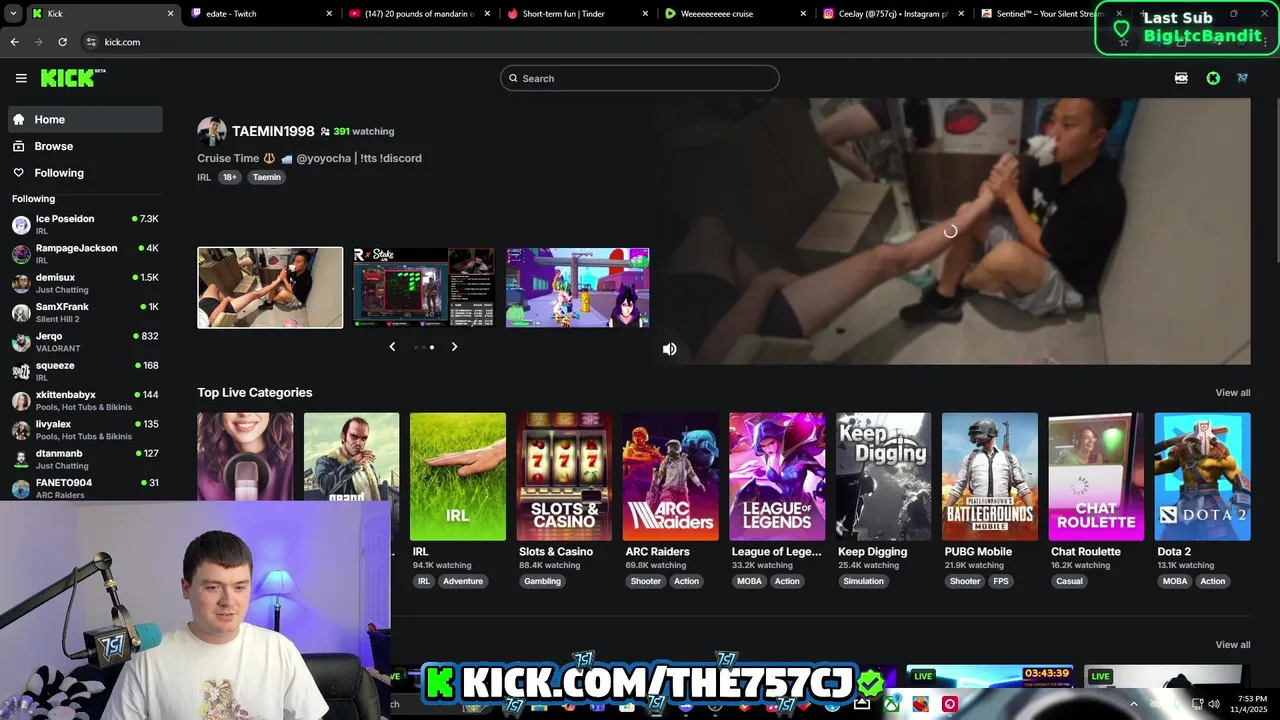
Task: Show next featured streams with right arrow
Action: coord(454,347)
